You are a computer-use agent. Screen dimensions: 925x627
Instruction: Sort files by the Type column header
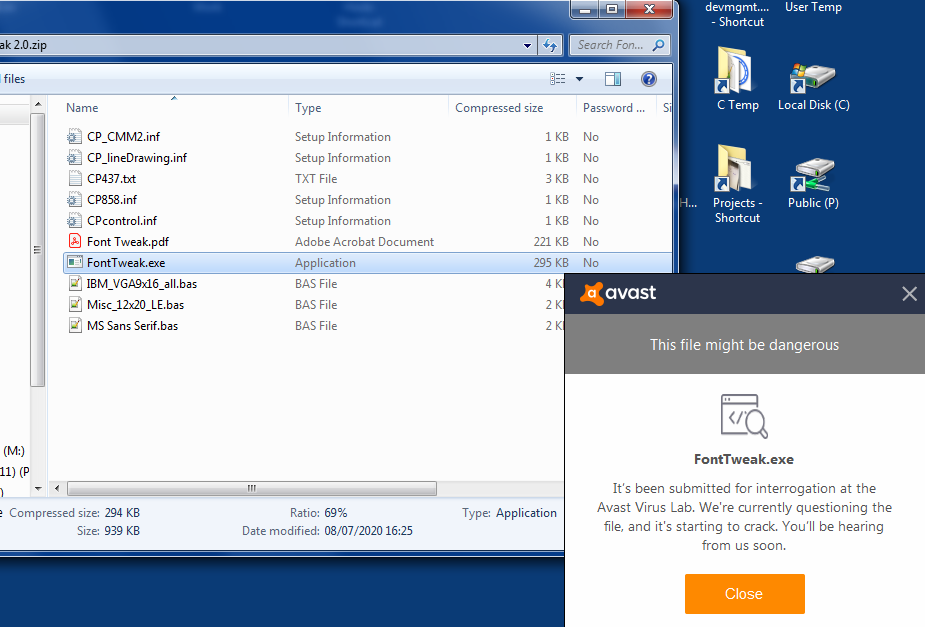click(308, 108)
